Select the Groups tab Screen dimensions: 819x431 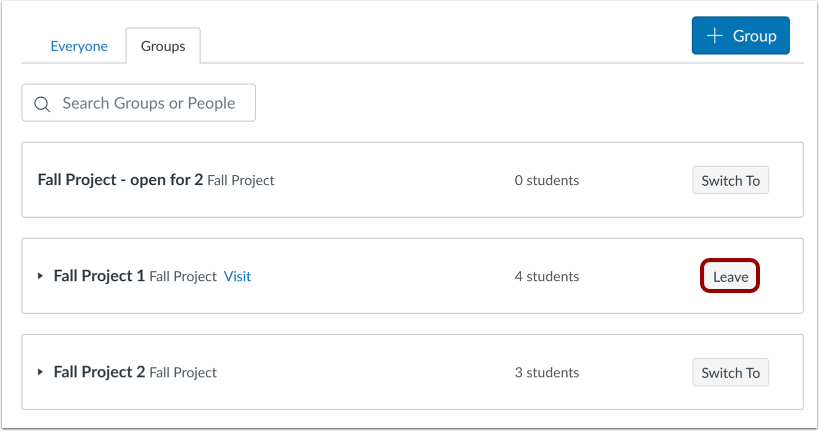tap(162, 46)
